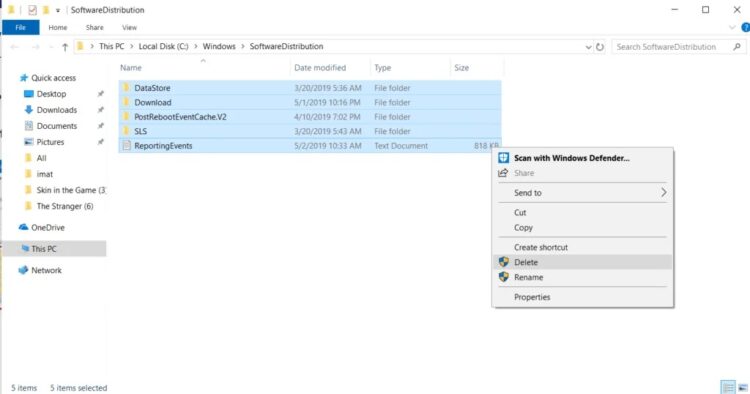
Task: Click Cut in the context menu
Action: pos(582,212)
